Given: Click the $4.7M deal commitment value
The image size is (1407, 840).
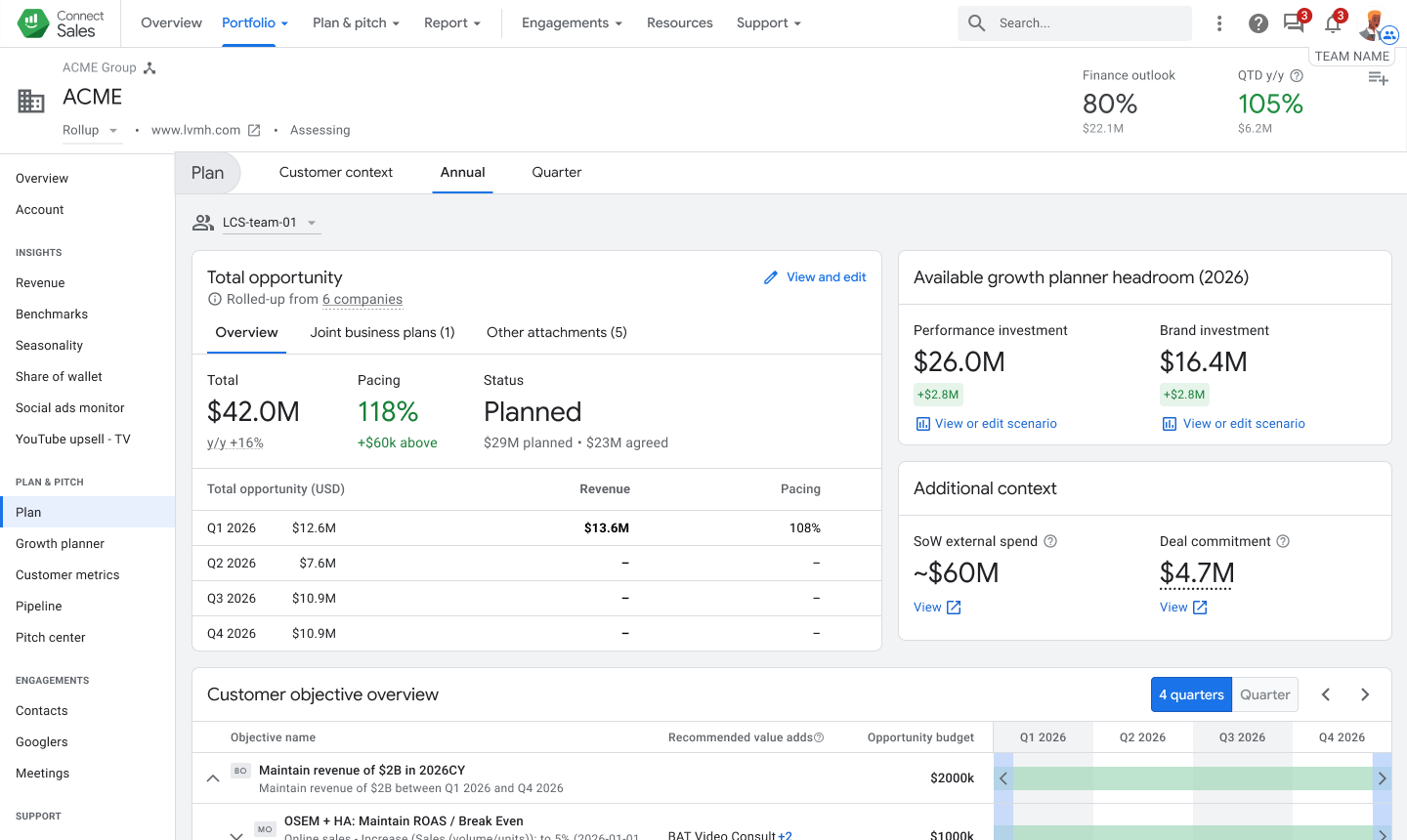Looking at the screenshot, I should (x=1197, y=572).
